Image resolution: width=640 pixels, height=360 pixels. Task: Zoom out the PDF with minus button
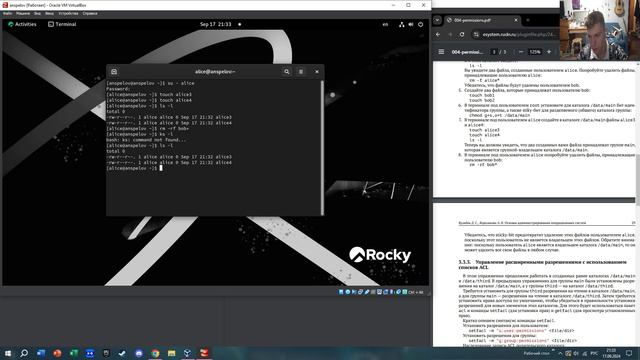(x=521, y=52)
